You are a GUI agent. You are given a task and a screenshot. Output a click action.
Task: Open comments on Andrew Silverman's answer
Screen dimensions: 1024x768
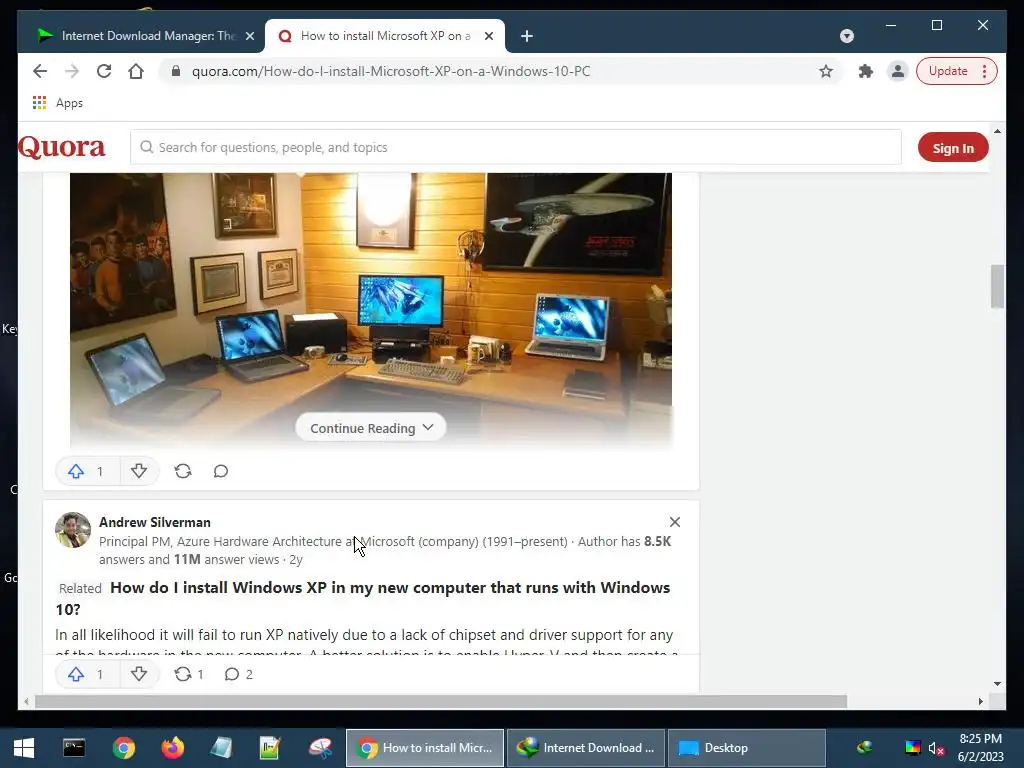[x=238, y=674]
